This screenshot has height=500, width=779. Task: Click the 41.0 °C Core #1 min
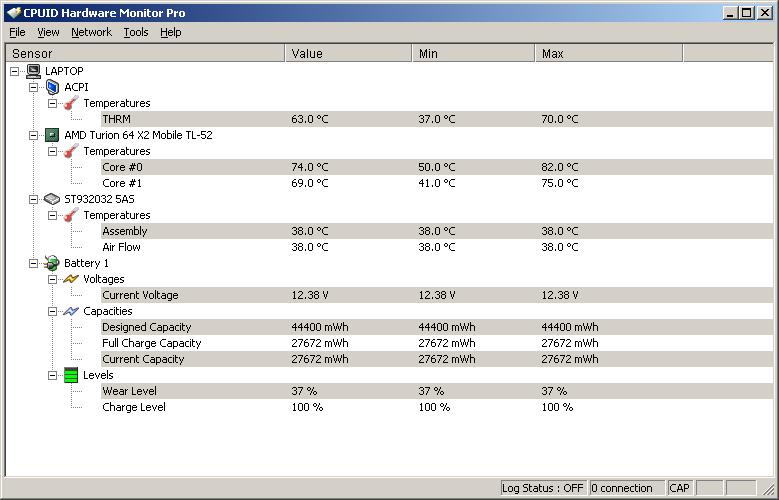click(437, 183)
